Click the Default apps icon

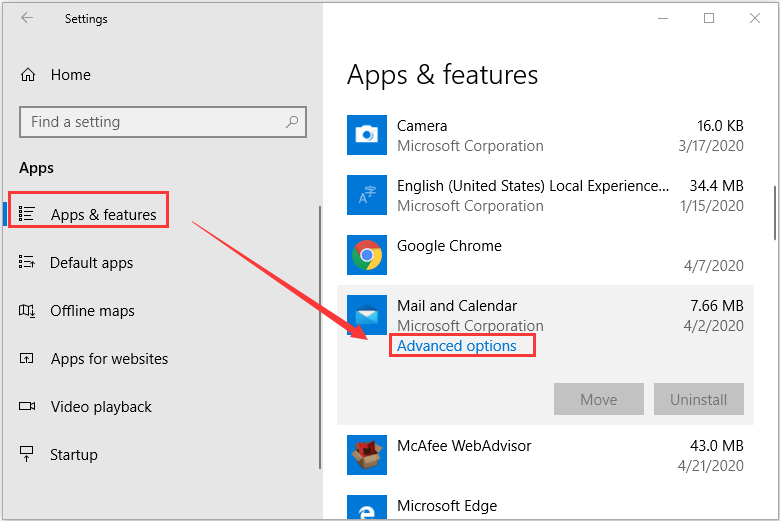click(26, 262)
